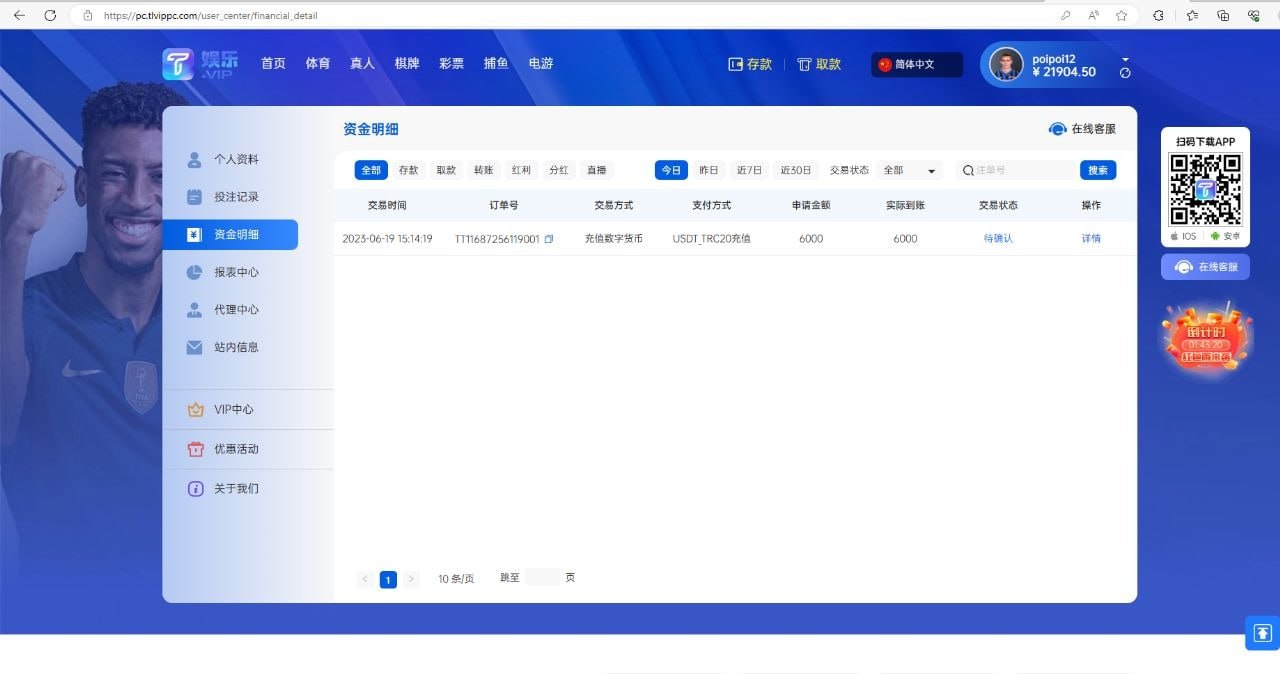Toggle the 近30日 date range filter
Viewport: 1280px width, 674px height.
(x=795, y=170)
